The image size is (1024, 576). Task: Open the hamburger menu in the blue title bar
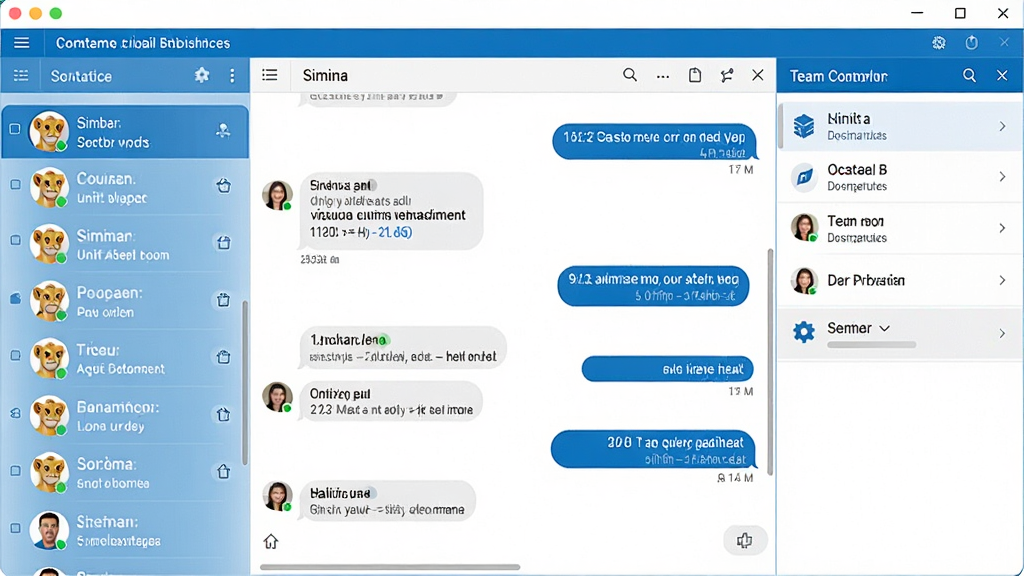point(22,43)
